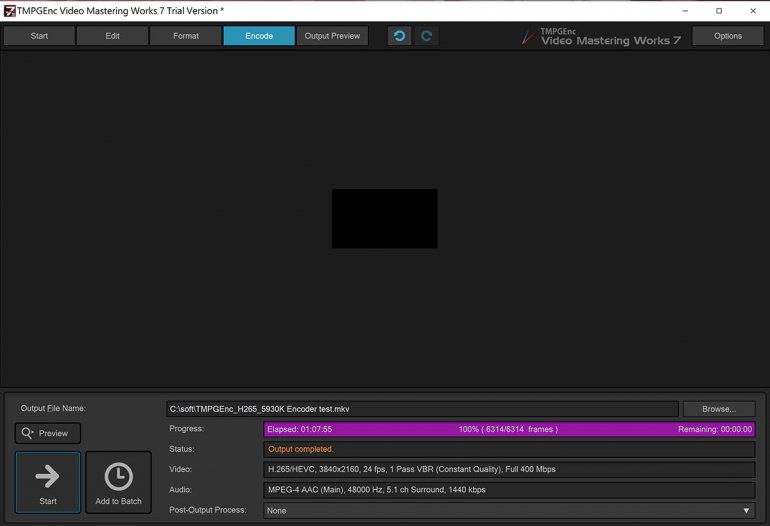Click the 'Video:' label
The height and width of the screenshot is (526, 770).
[180, 469]
